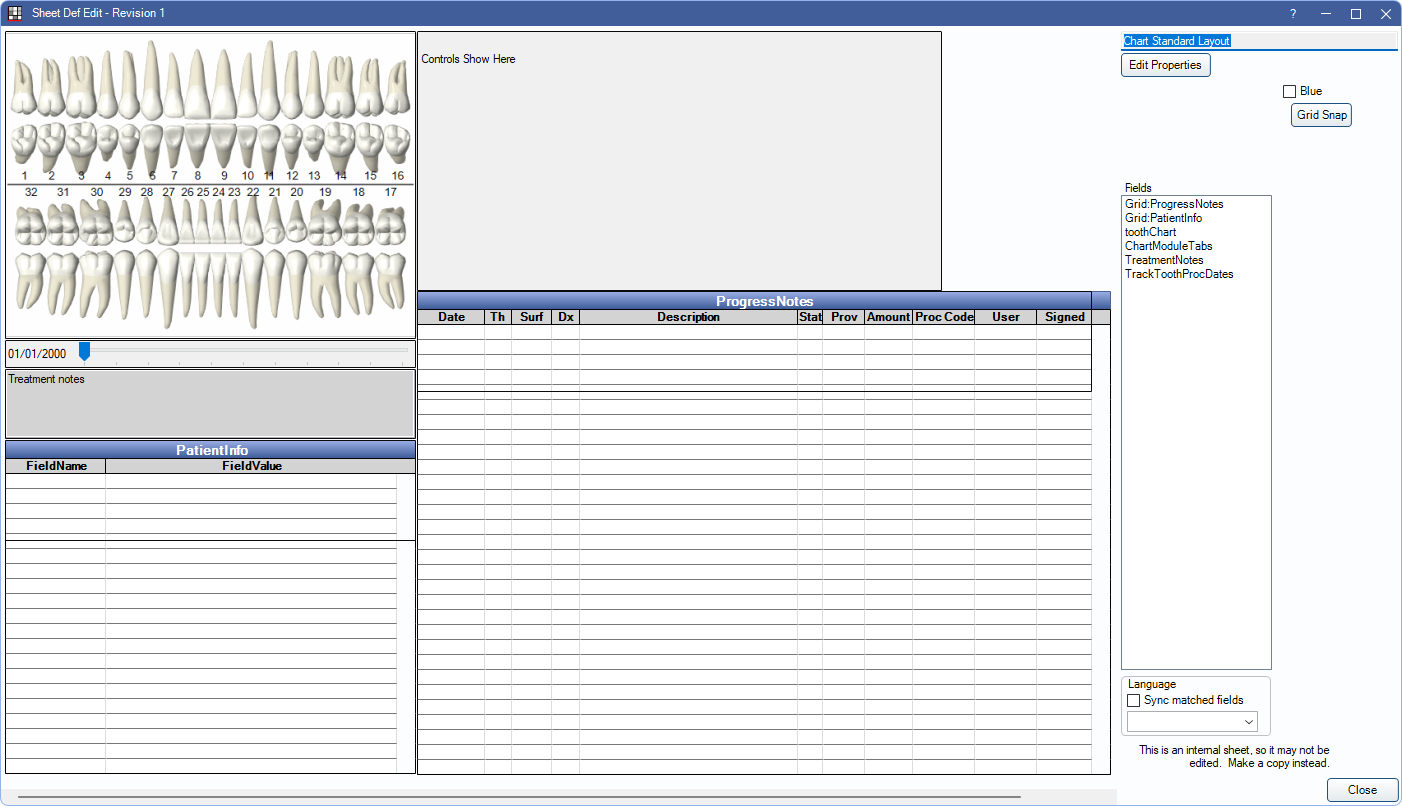1402x806 pixels.
Task: Click the Treatment notes area
Action: point(210,400)
